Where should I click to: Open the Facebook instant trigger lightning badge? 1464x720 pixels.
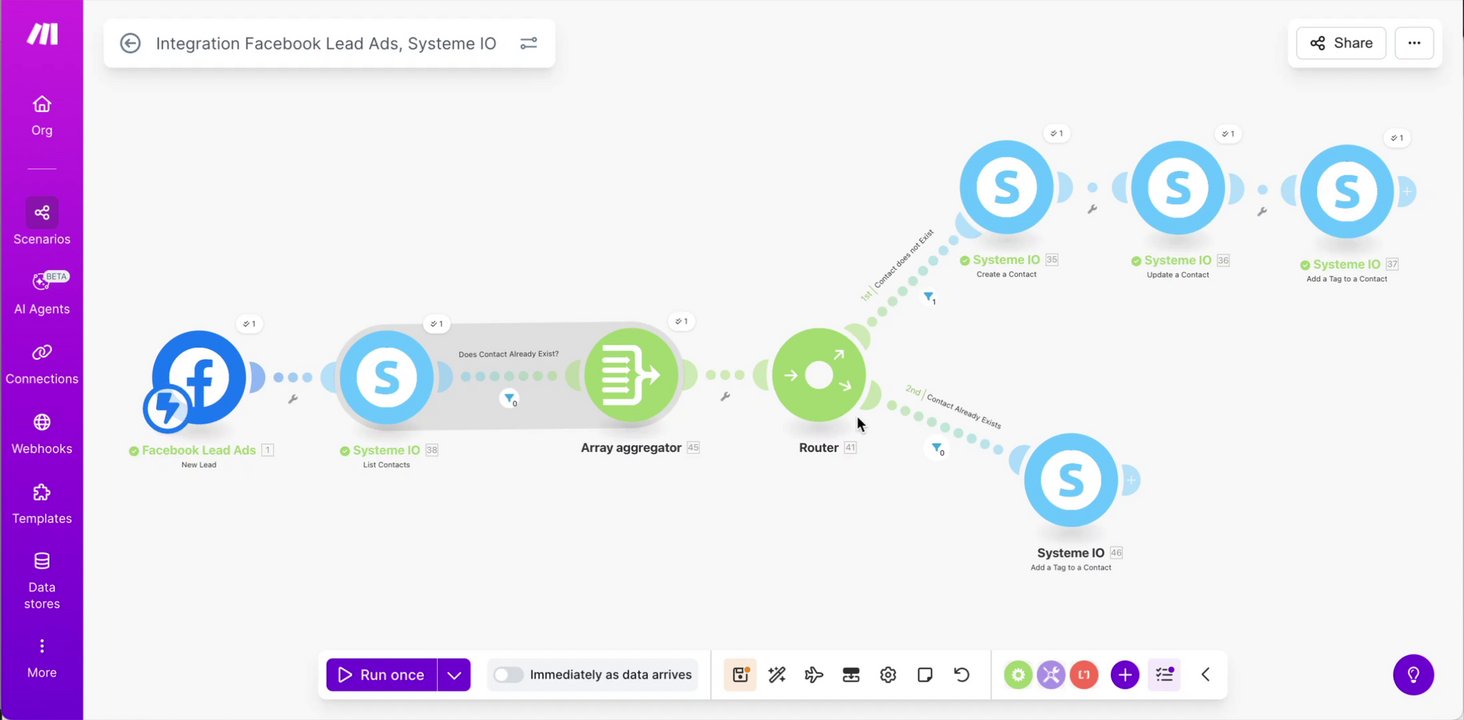[x=166, y=409]
